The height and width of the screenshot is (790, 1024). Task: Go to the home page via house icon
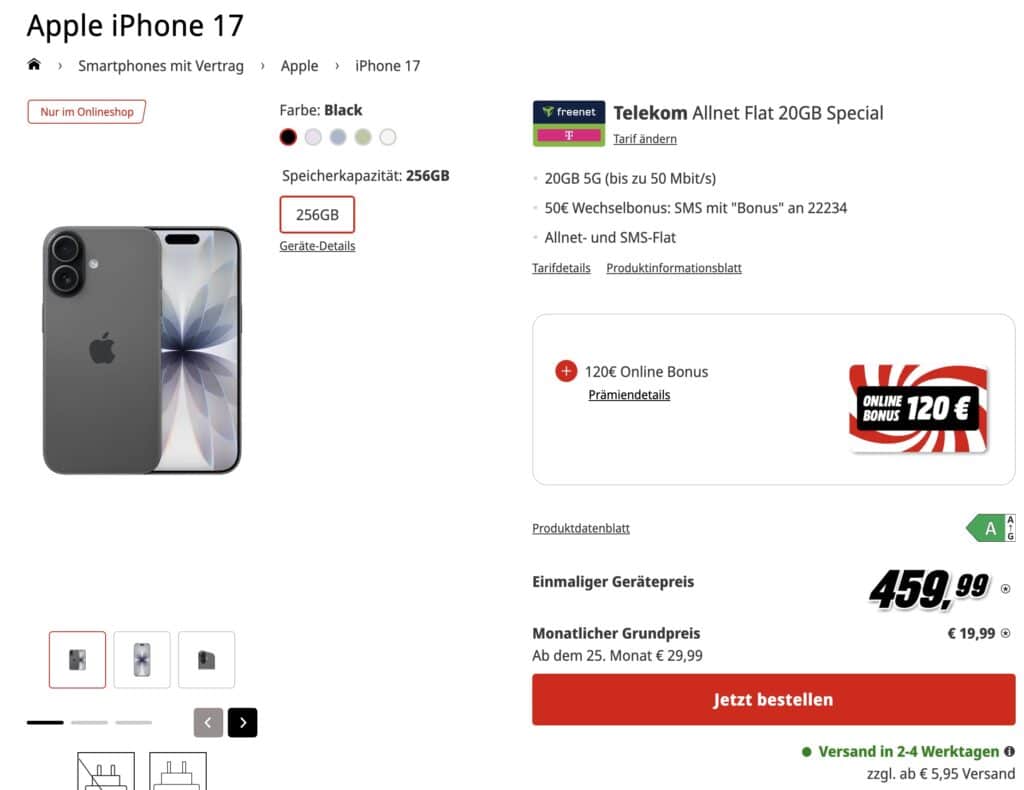[34, 64]
